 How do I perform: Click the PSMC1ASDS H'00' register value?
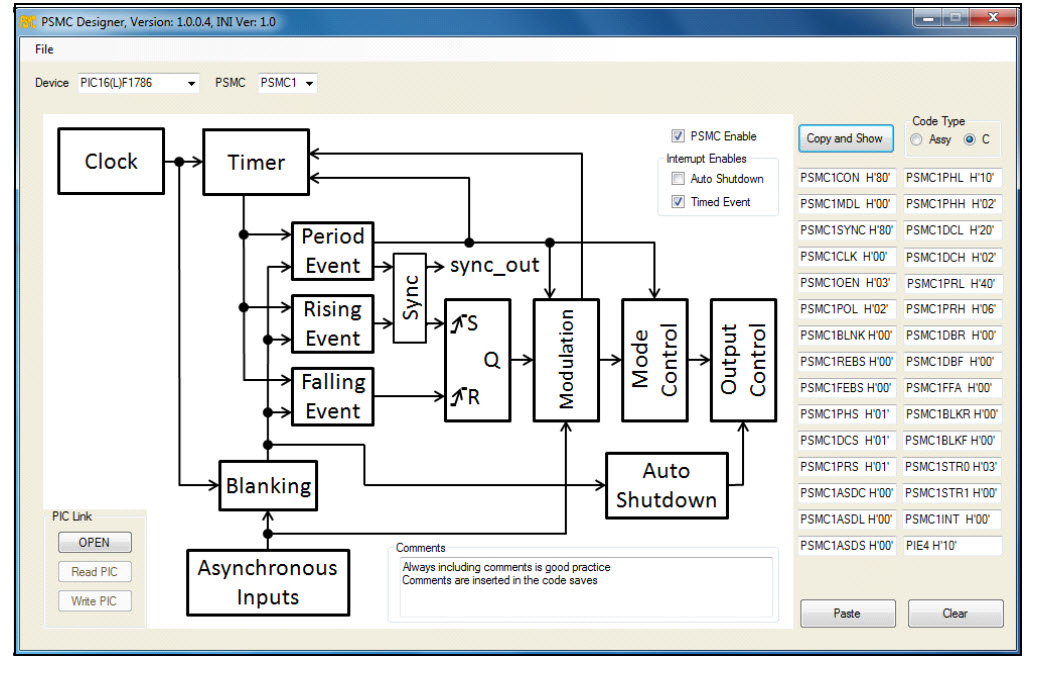846,546
